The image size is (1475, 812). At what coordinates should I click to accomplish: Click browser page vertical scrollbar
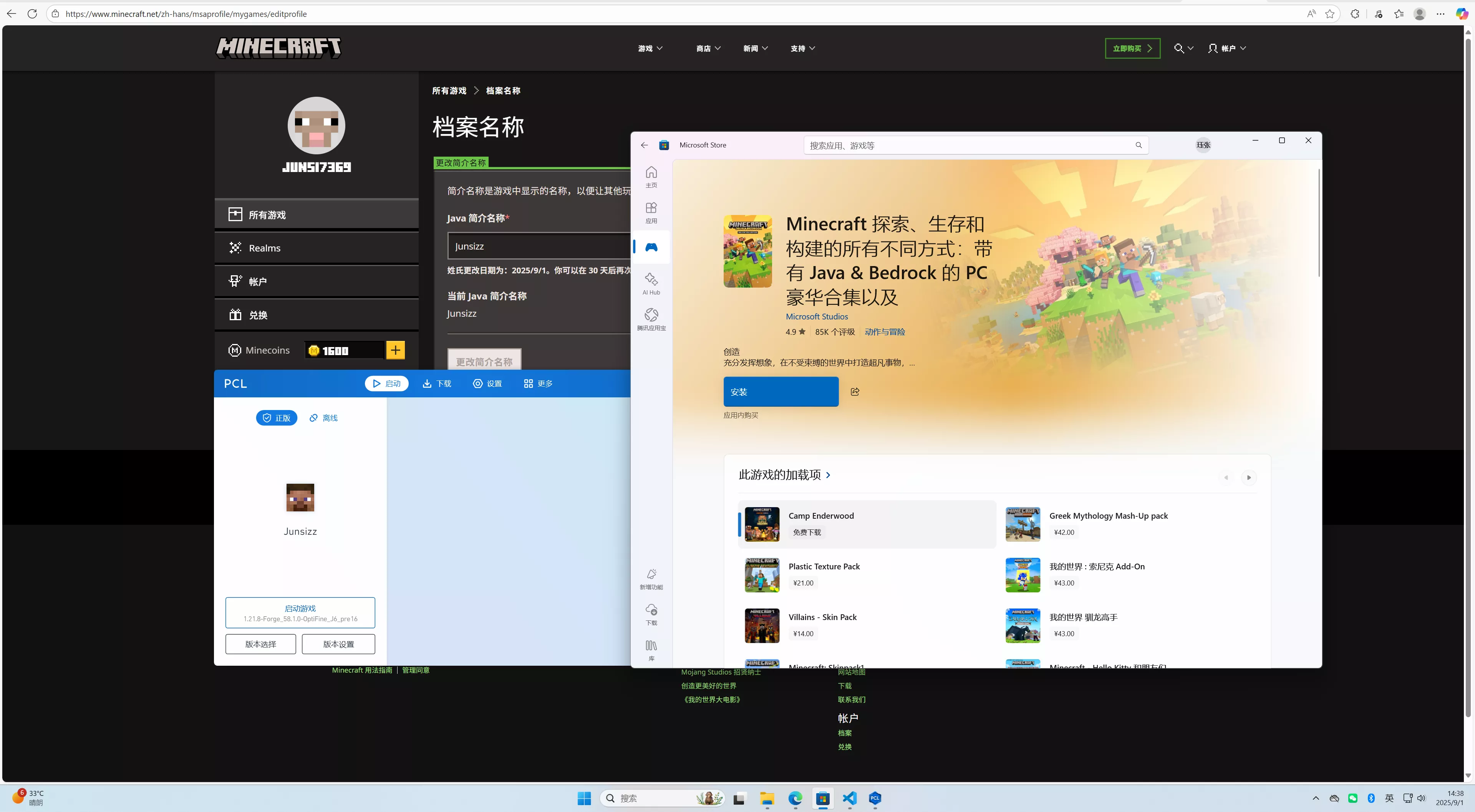[1468, 378]
